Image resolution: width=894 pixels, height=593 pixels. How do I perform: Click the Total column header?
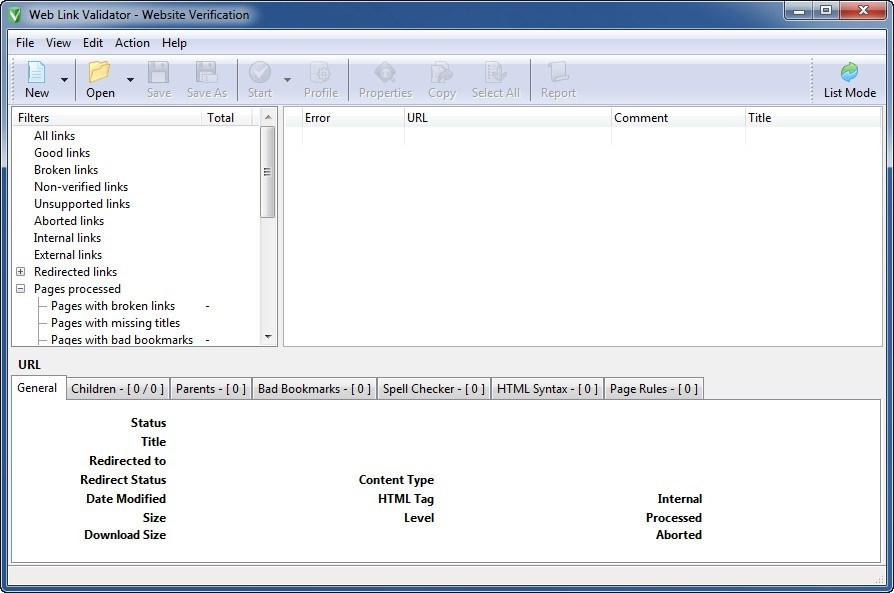226,117
